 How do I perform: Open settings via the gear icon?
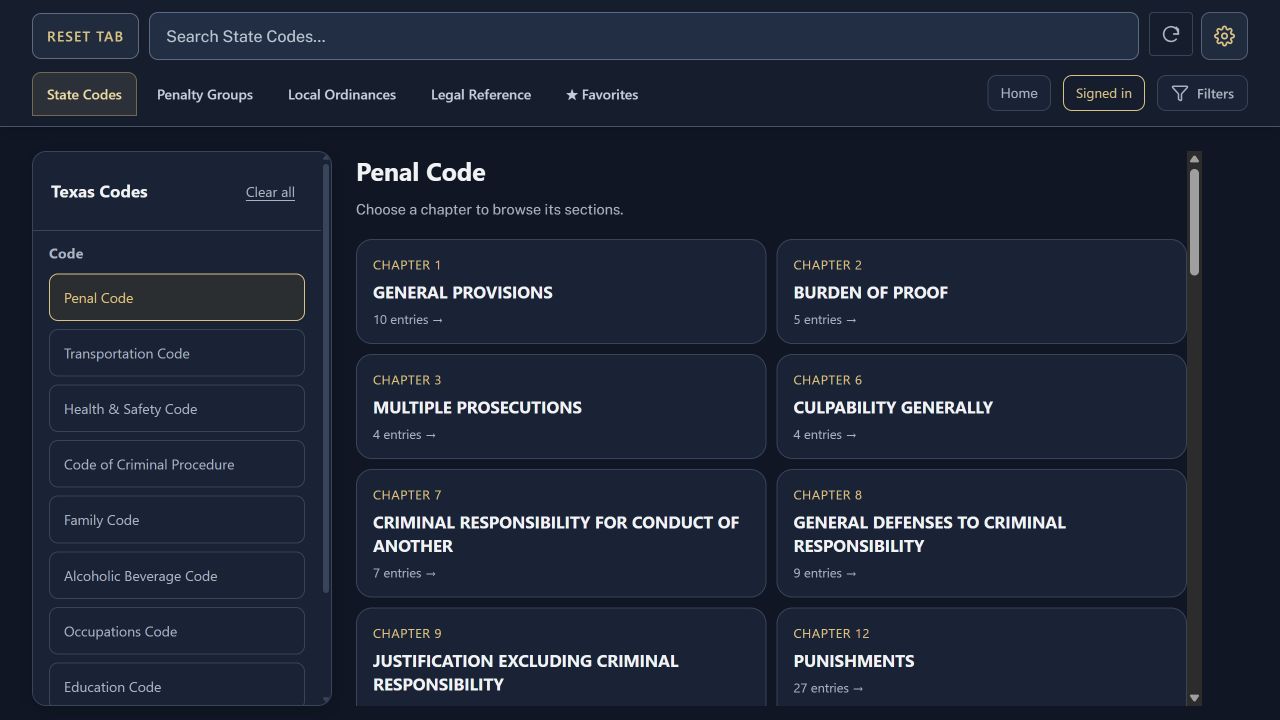point(1224,36)
